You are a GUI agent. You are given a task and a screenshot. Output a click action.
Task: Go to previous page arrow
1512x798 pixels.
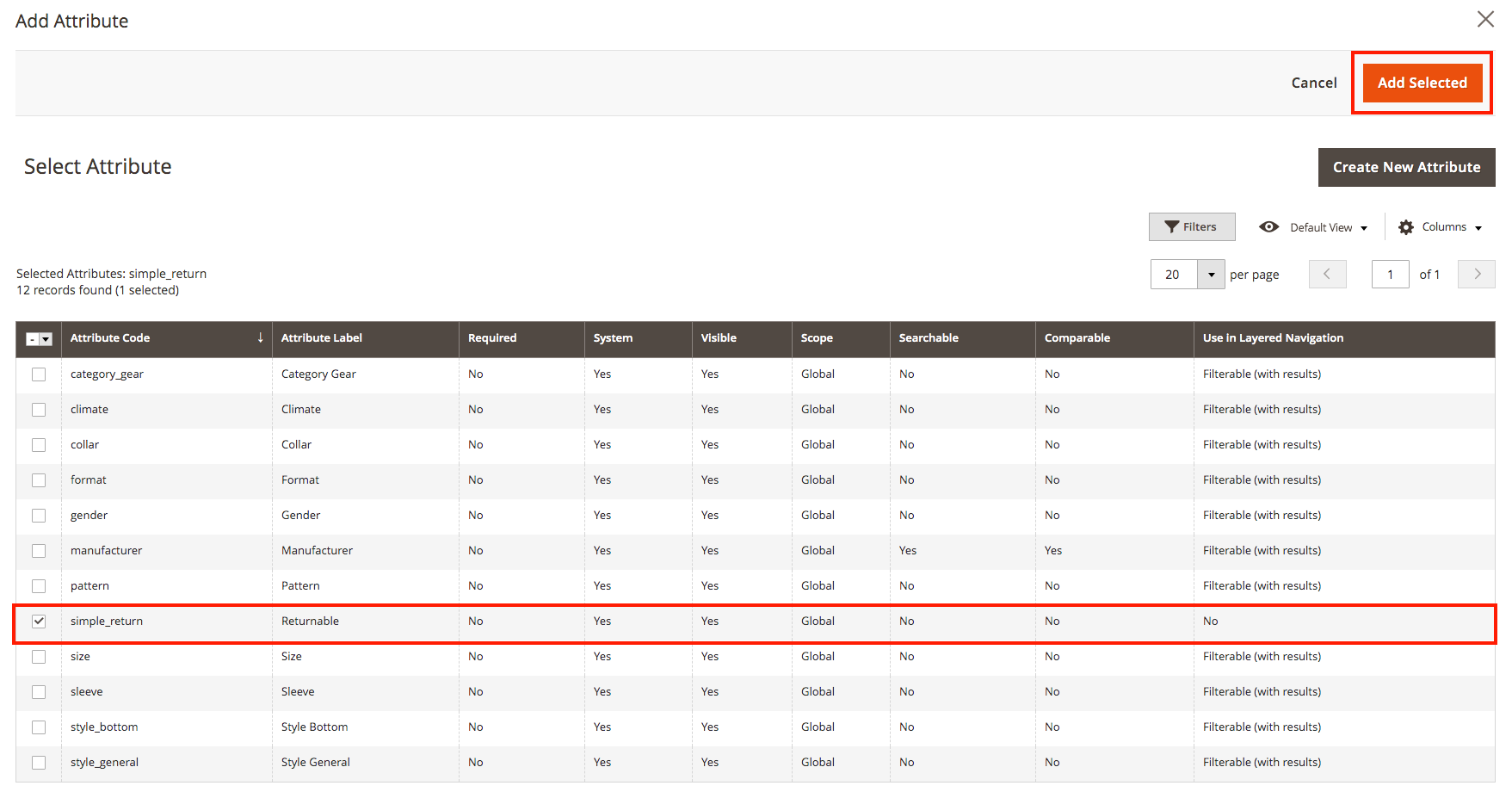click(x=1327, y=275)
